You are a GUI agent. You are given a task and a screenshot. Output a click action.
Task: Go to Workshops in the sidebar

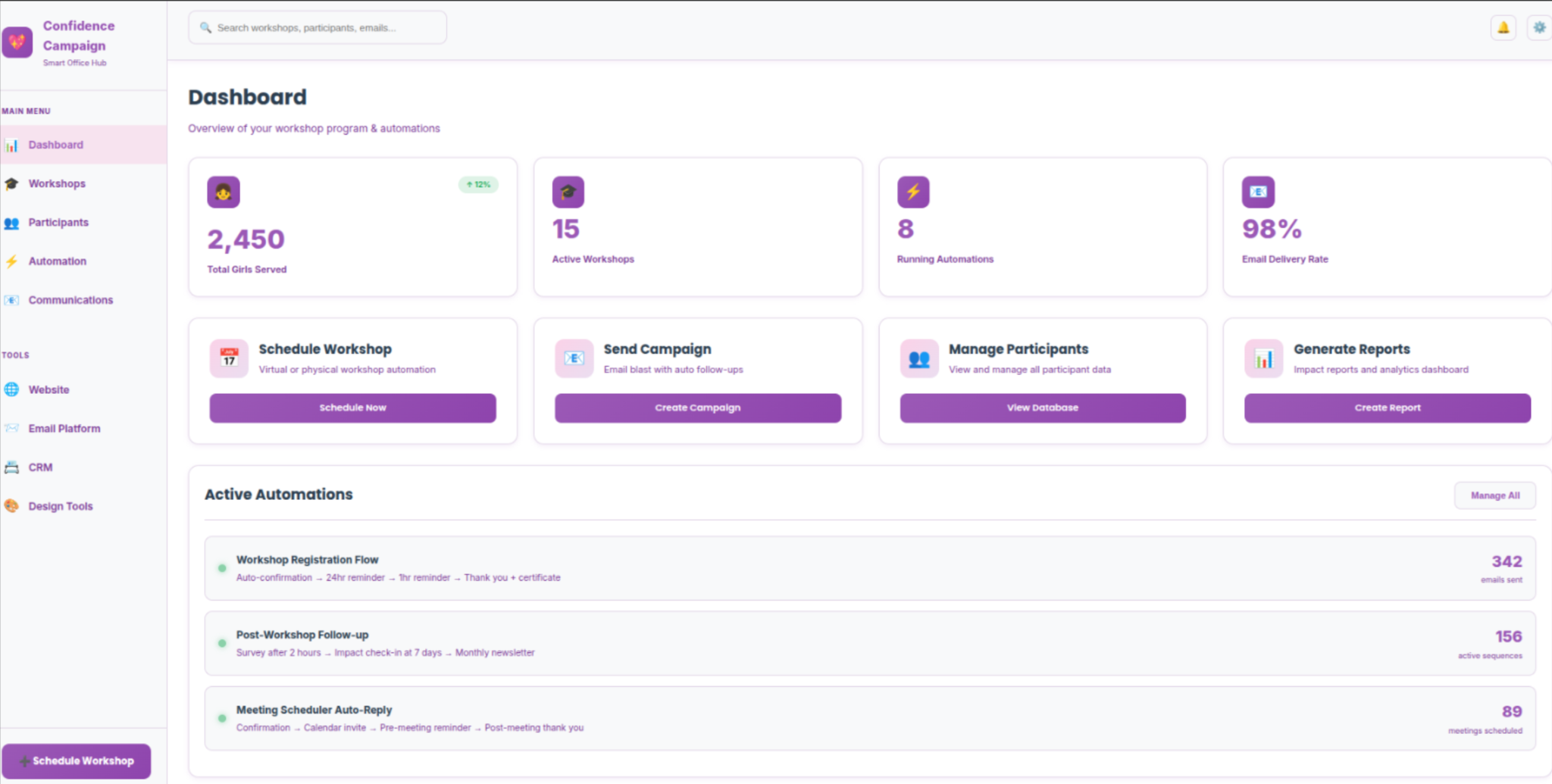pos(83,183)
